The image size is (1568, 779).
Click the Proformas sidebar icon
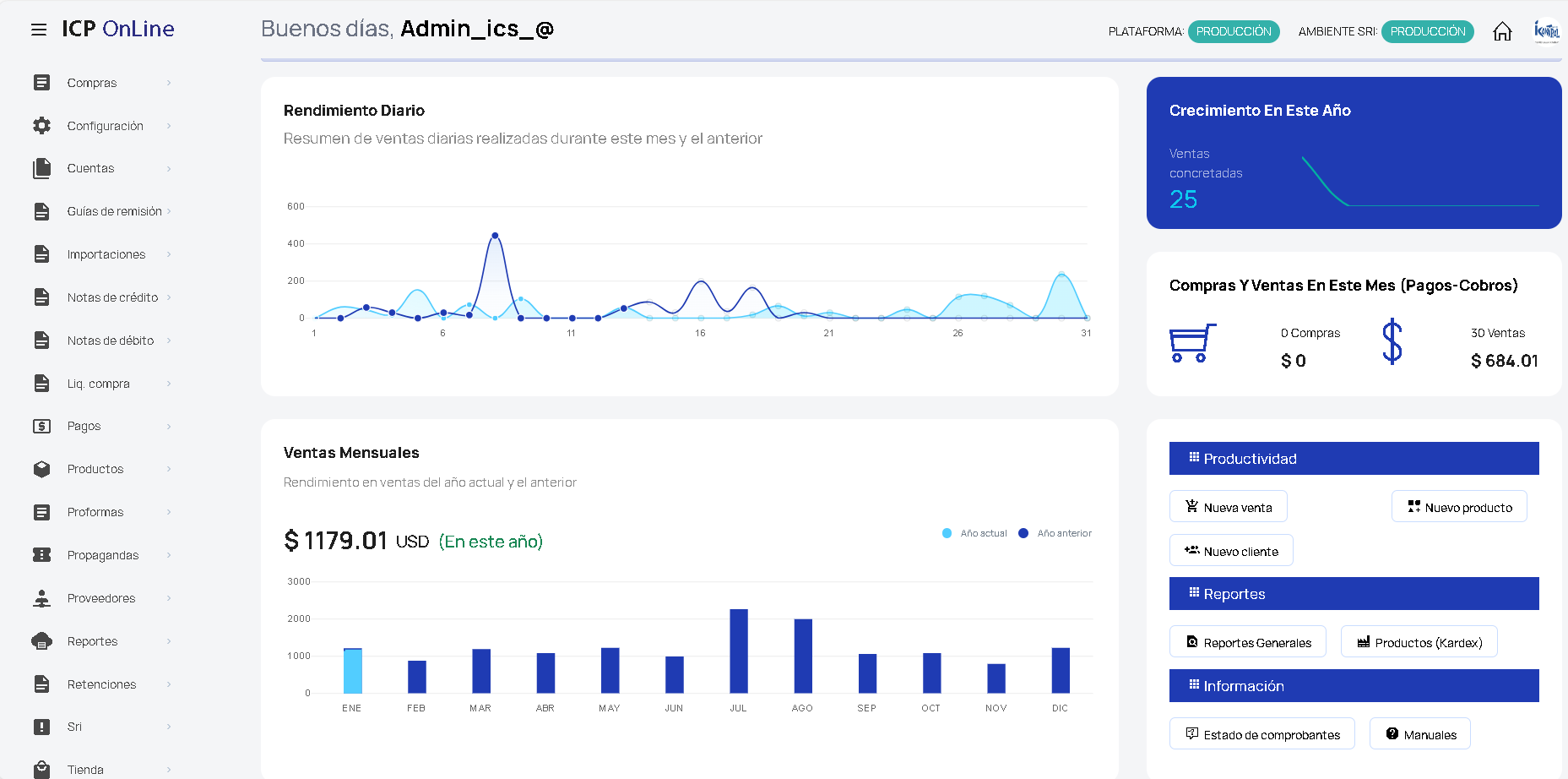pos(41,512)
